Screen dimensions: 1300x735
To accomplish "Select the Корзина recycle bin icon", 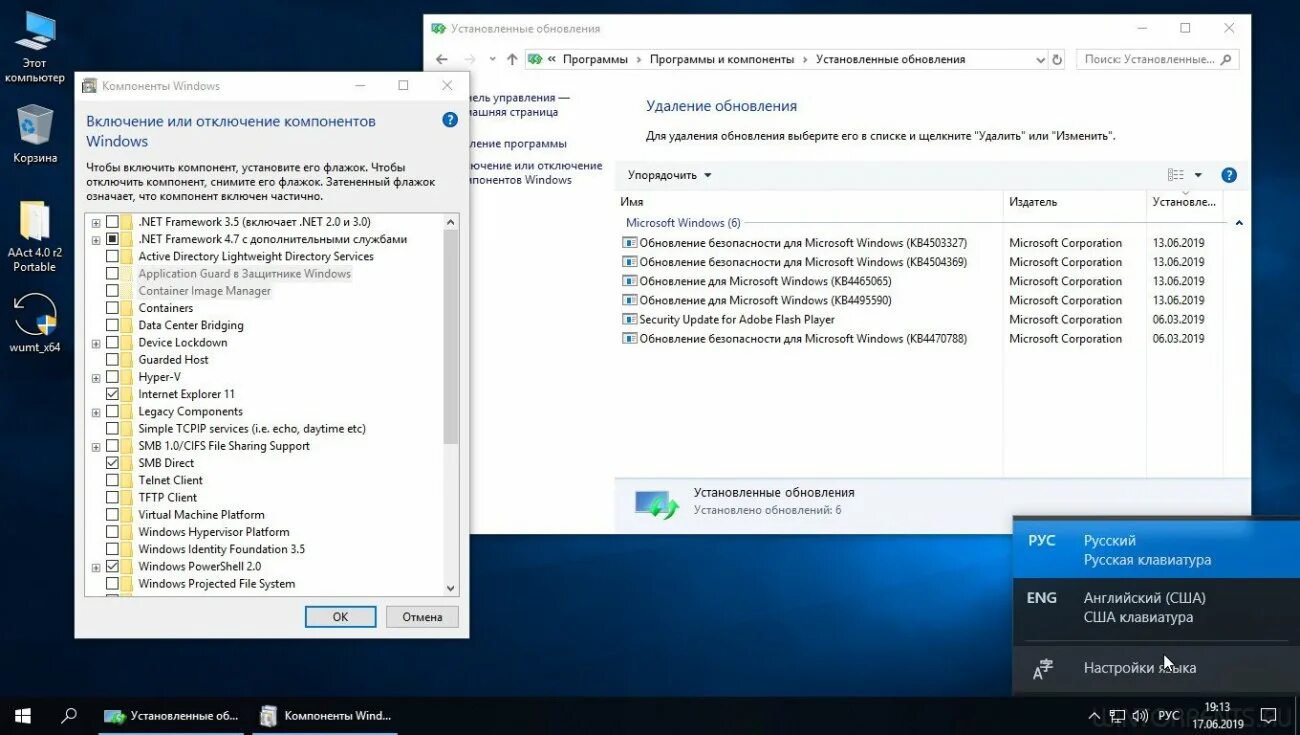I will (35, 133).
